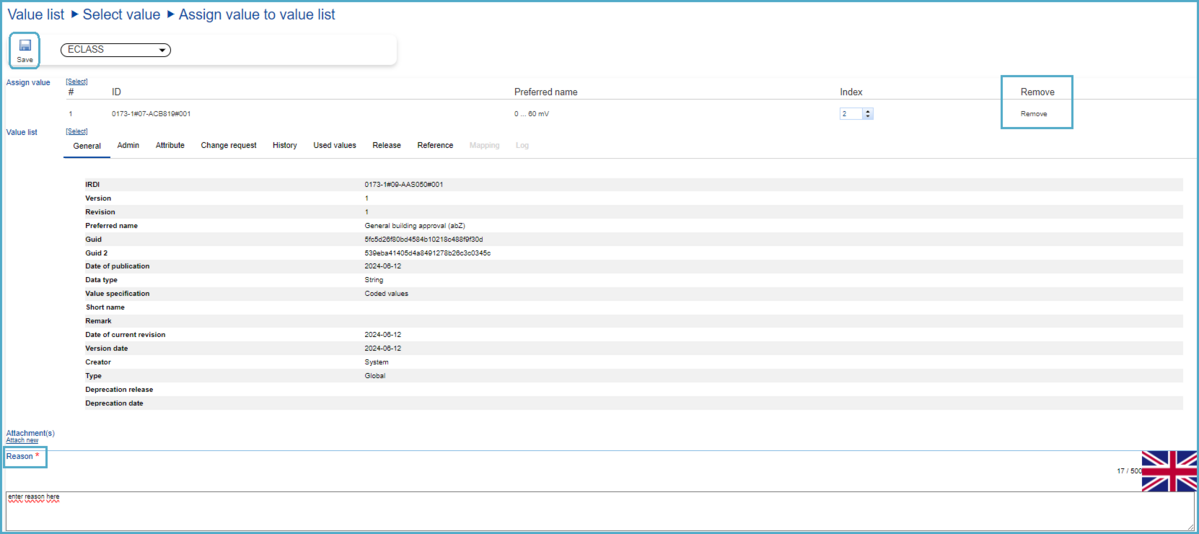1199x534 pixels.
Task: Select the Reference tab
Action: (x=435, y=146)
